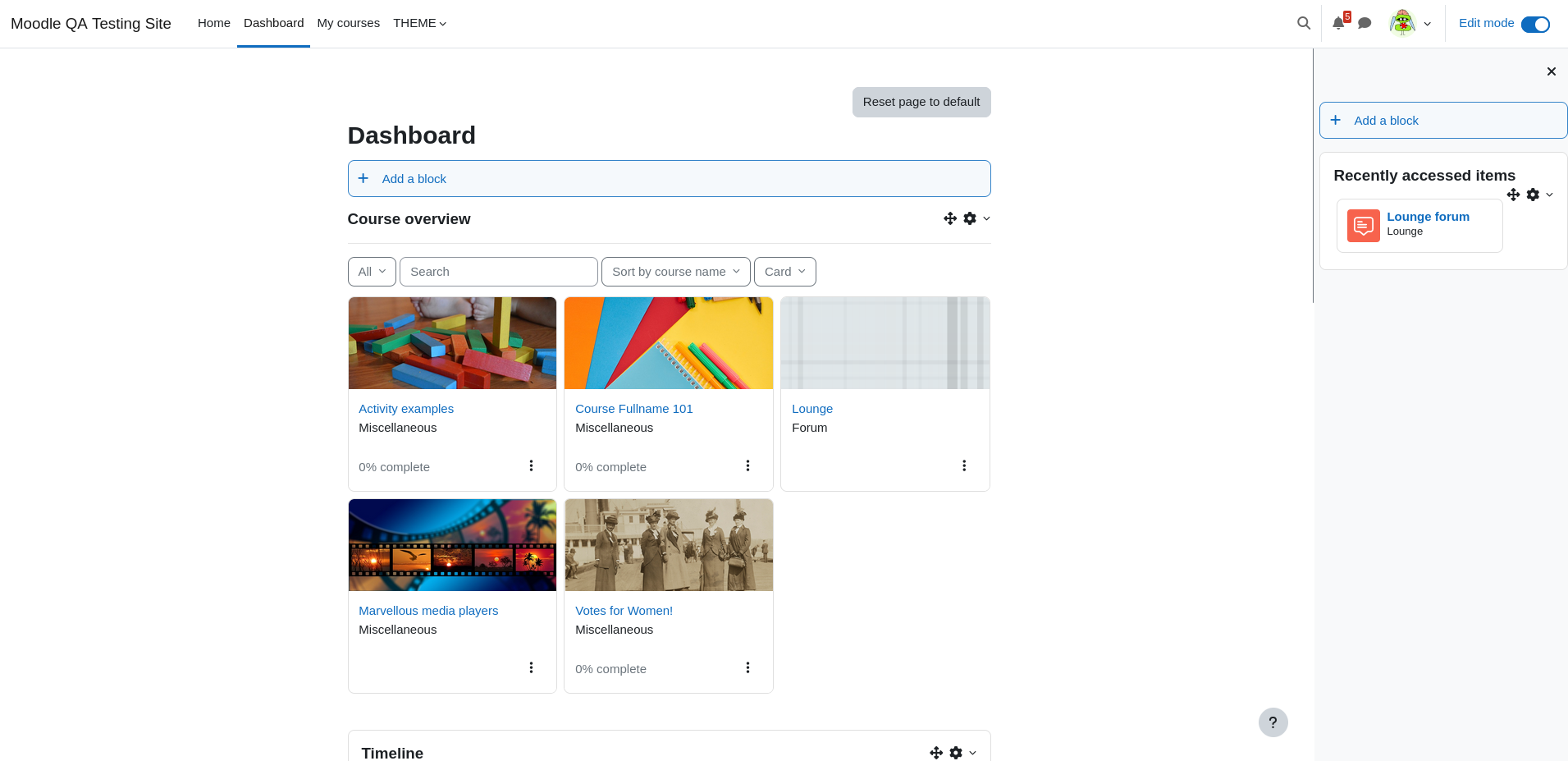
Task: Open the Activity examples course link
Action: point(405,409)
